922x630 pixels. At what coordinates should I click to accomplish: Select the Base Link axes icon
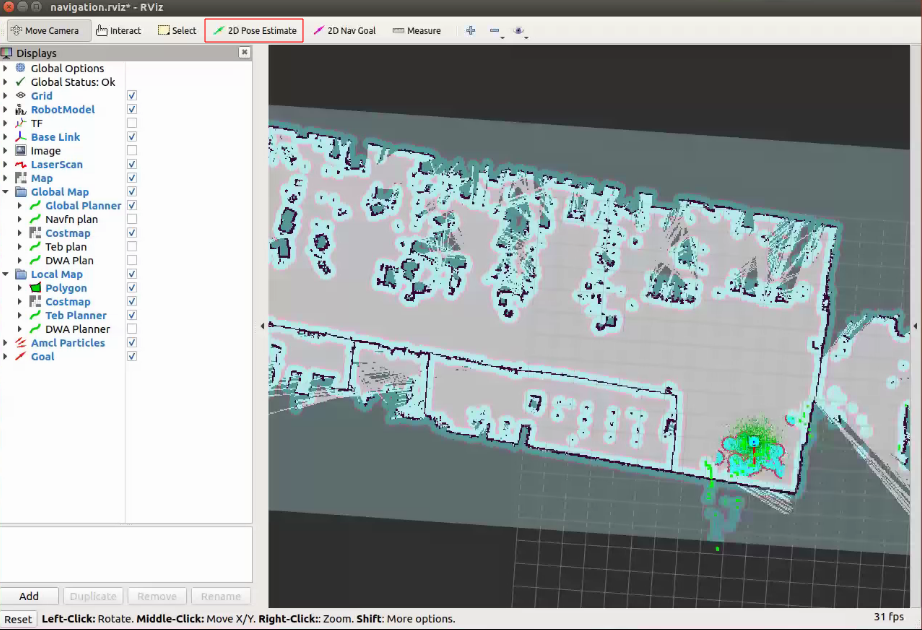(21, 136)
